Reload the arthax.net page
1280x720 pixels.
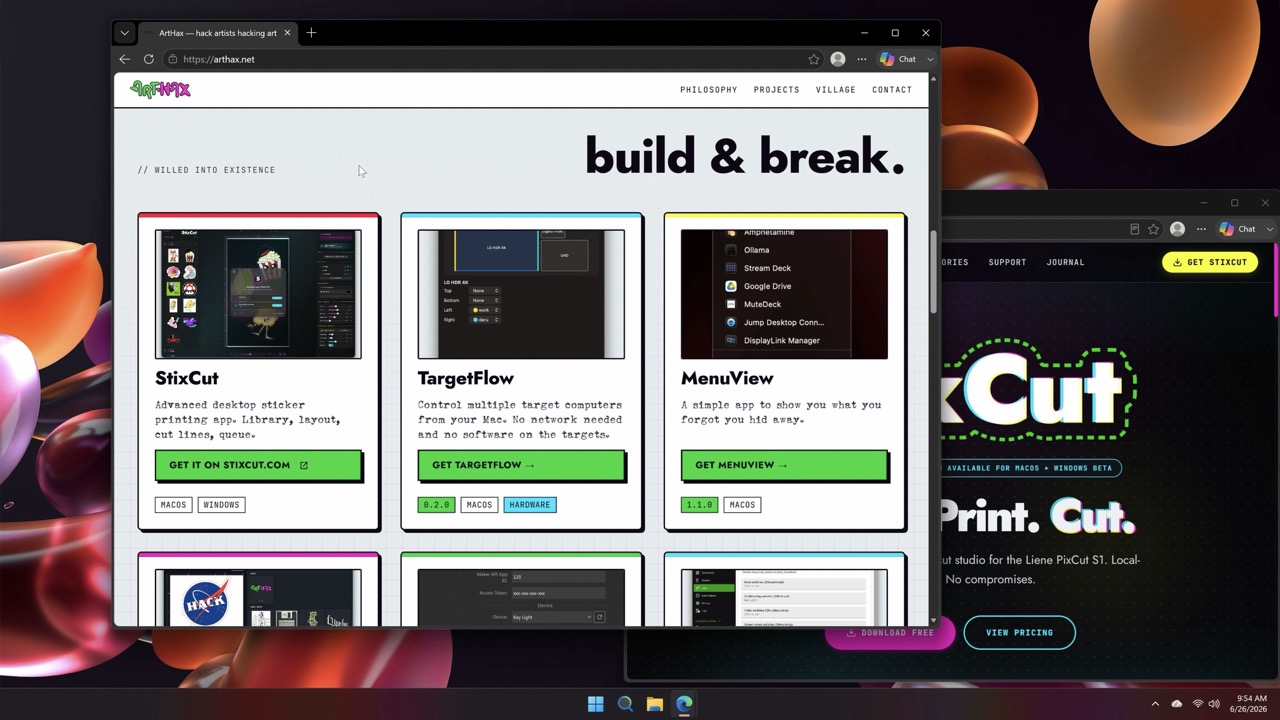click(x=148, y=59)
